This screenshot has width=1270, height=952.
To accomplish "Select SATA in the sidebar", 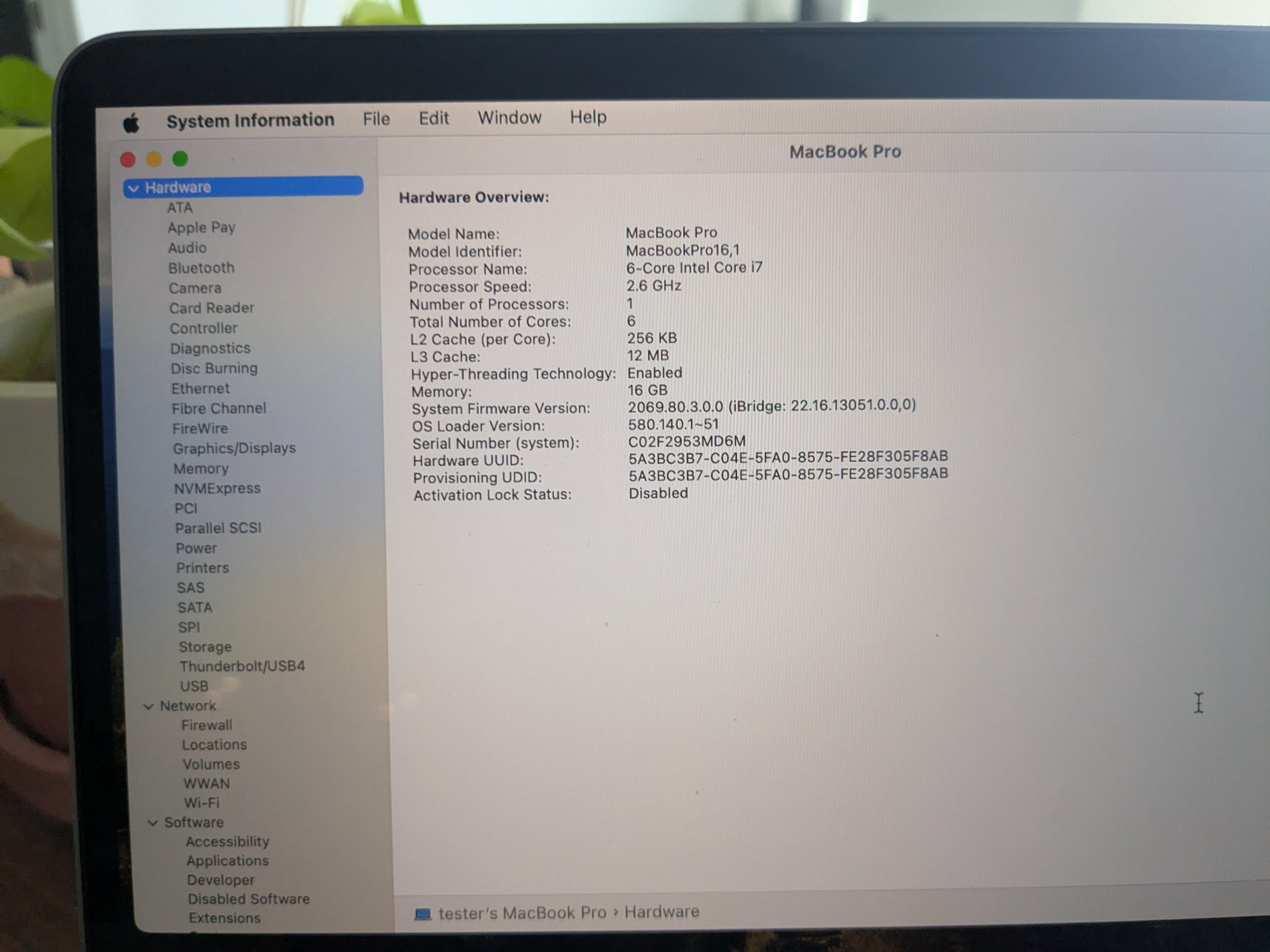I will click(195, 608).
